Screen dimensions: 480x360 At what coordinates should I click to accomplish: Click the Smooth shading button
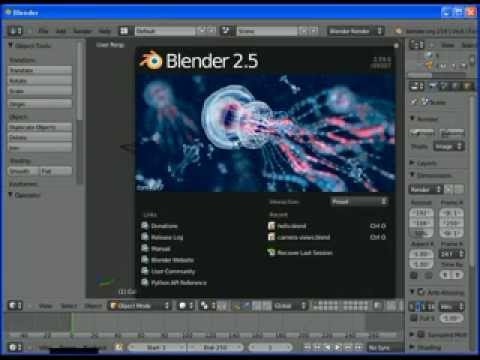pyautogui.click(x=23, y=171)
